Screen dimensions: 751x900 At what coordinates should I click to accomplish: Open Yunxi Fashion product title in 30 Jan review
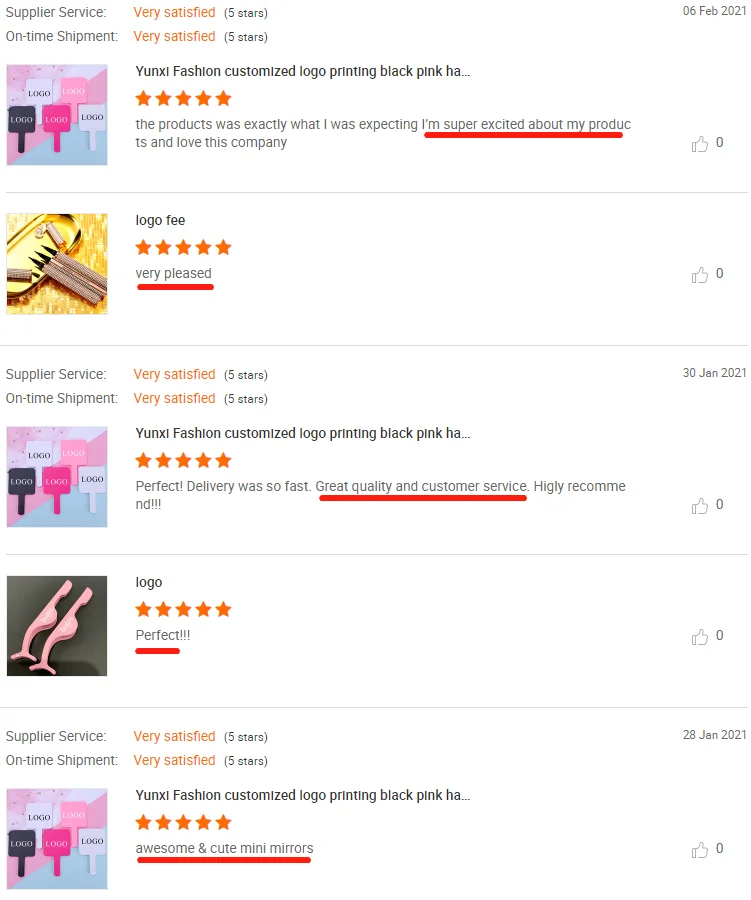point(303,433)
